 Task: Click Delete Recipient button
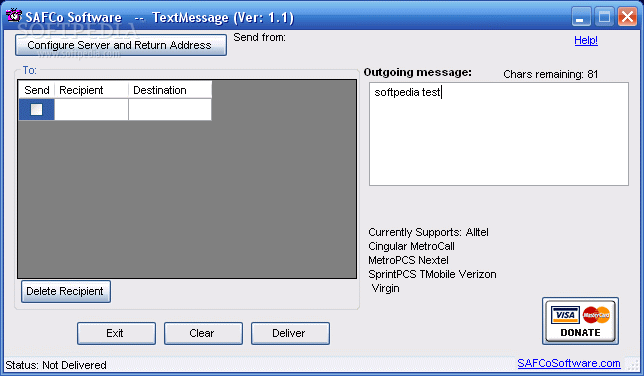point(66,291)
